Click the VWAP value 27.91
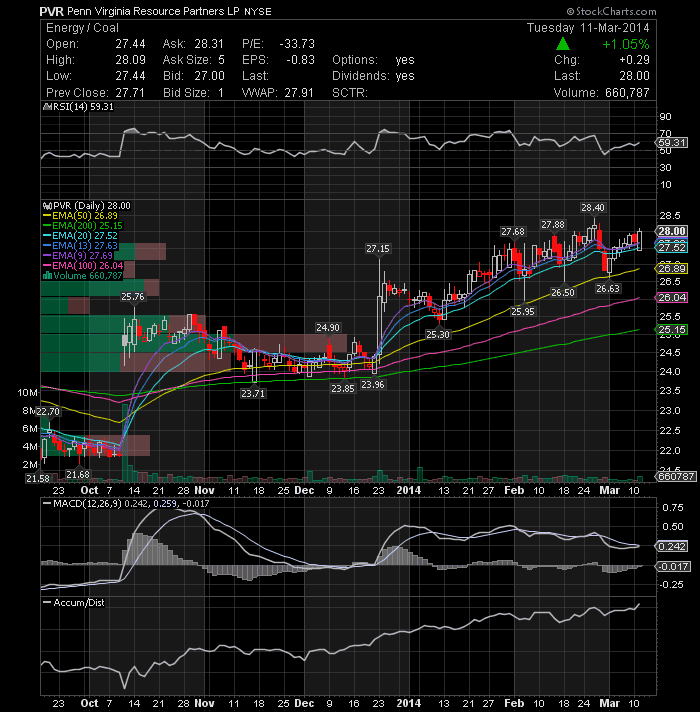 (299, 93)
